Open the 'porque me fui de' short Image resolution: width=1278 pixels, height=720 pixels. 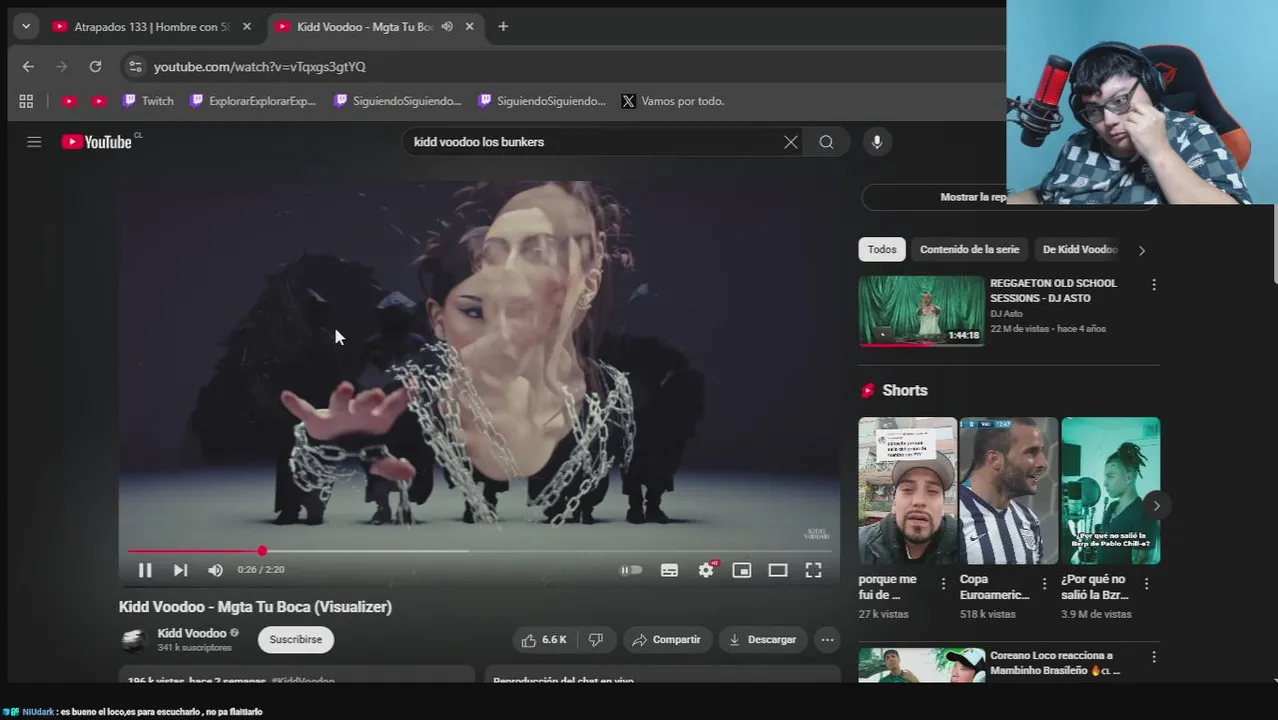click(907, 491)
